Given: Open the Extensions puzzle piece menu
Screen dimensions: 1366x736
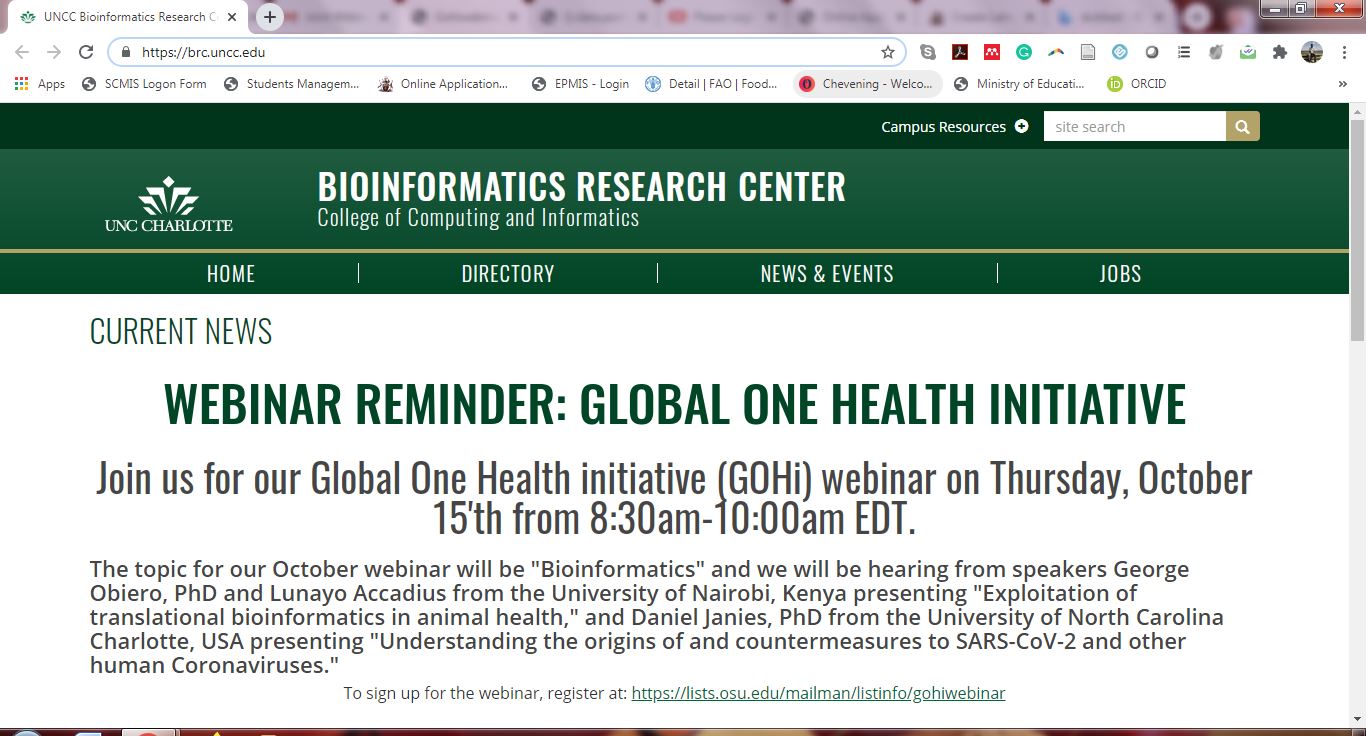Looking at the screenshot, I should (x=1279, y=52).
